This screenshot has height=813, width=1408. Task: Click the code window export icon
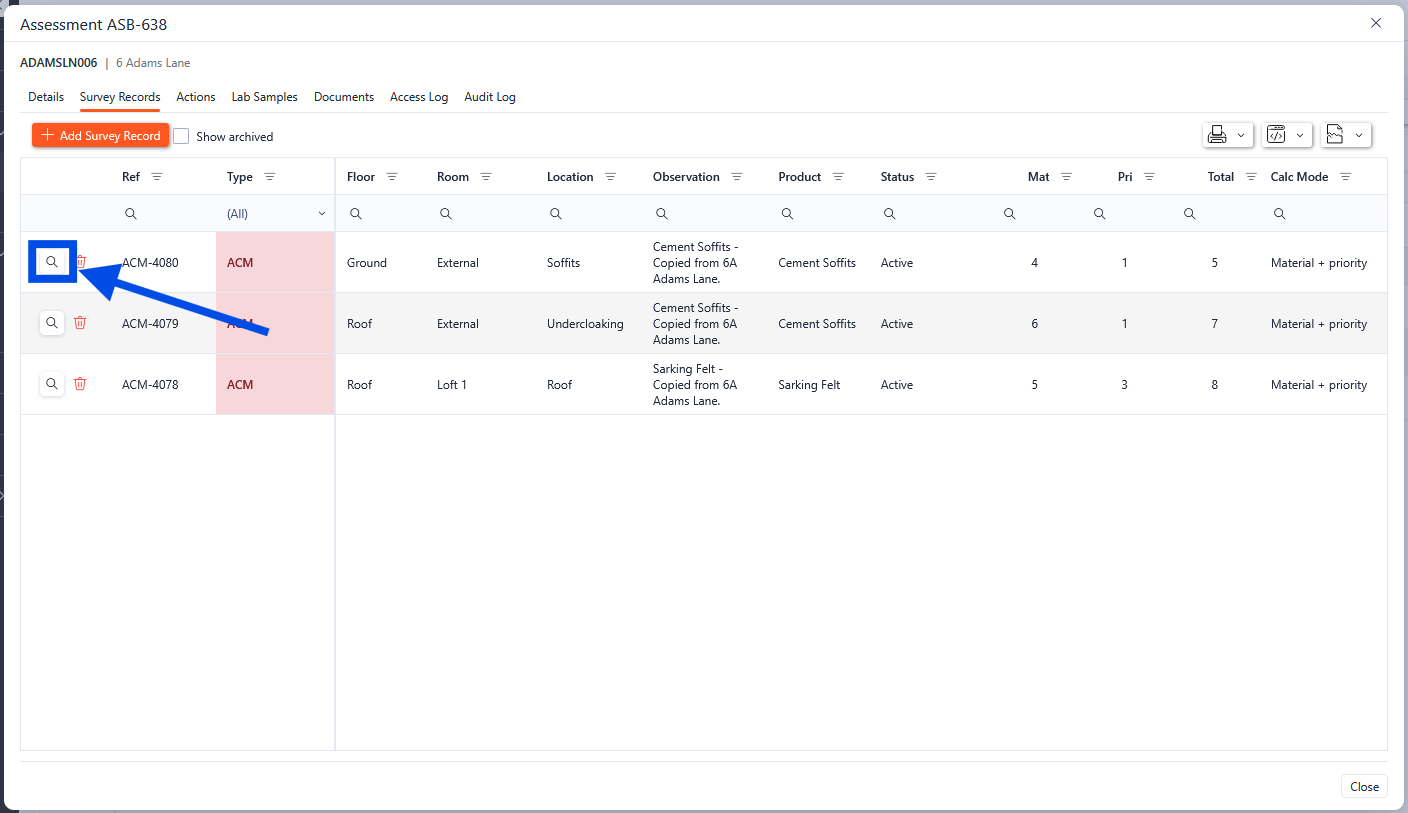(1276, 135)
